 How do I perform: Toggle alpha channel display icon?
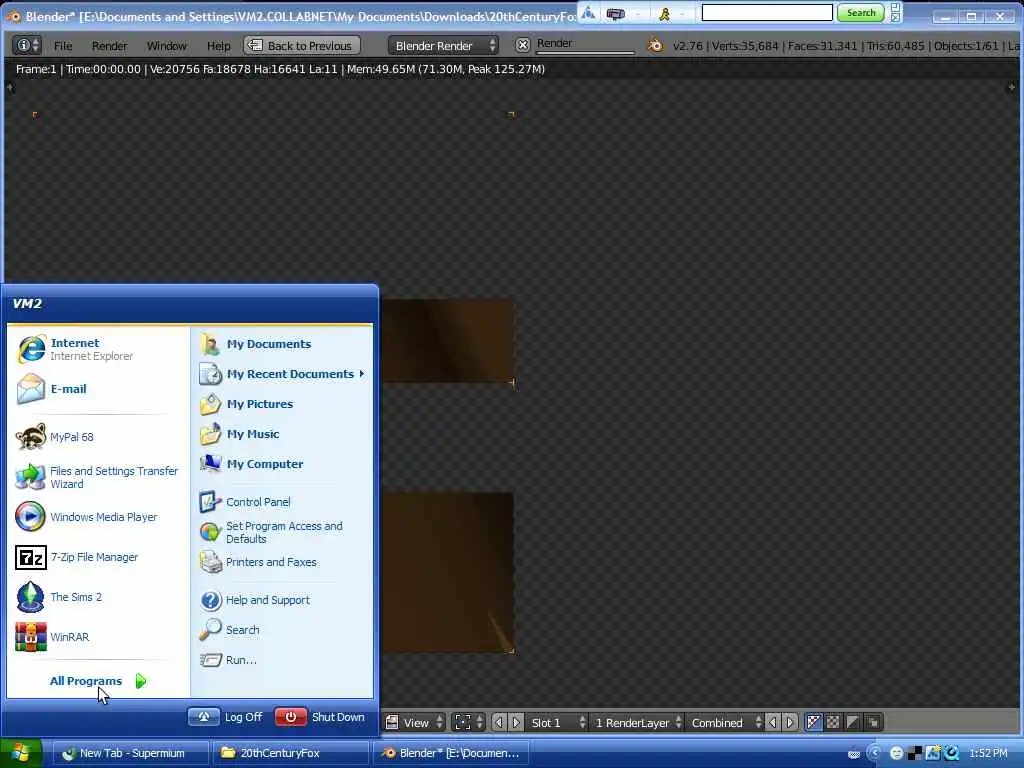853,722
